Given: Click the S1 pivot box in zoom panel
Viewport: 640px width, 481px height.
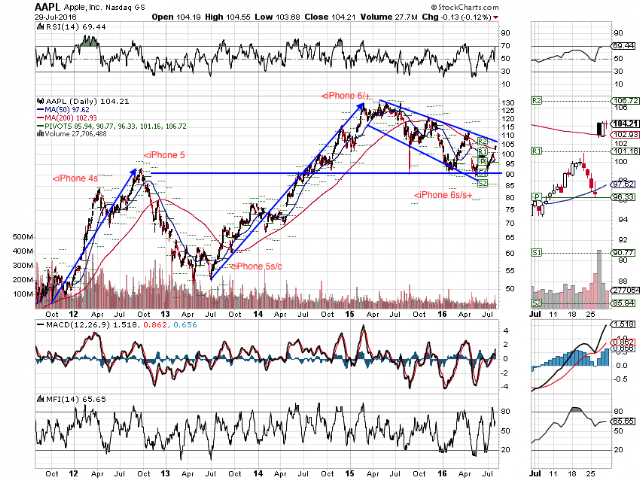Looking at the screenshot, I should 536,253.
